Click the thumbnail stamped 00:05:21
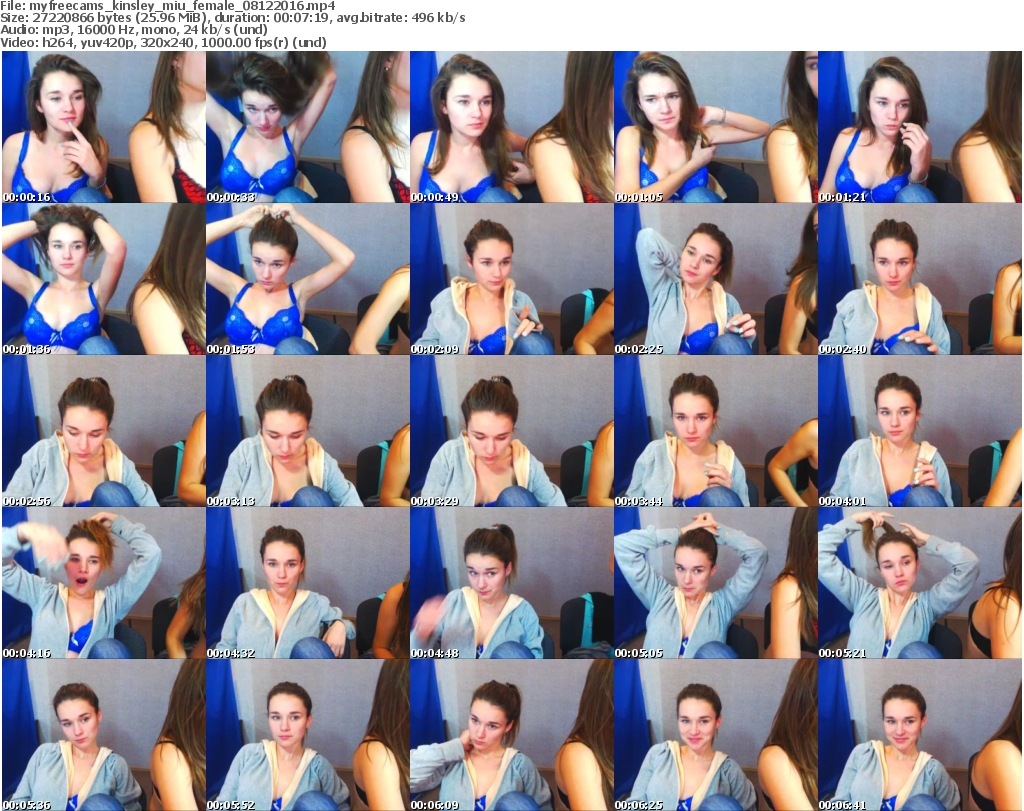 click(920, 583)
